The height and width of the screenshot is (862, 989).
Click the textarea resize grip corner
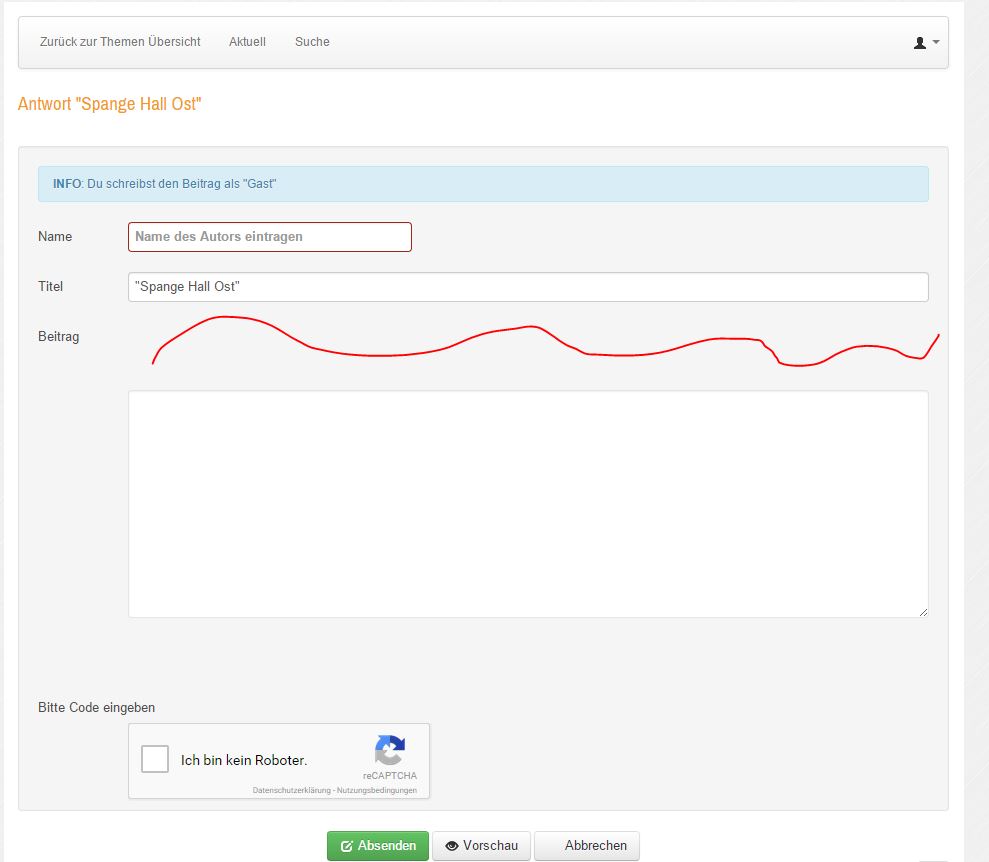tap(923, 612)
